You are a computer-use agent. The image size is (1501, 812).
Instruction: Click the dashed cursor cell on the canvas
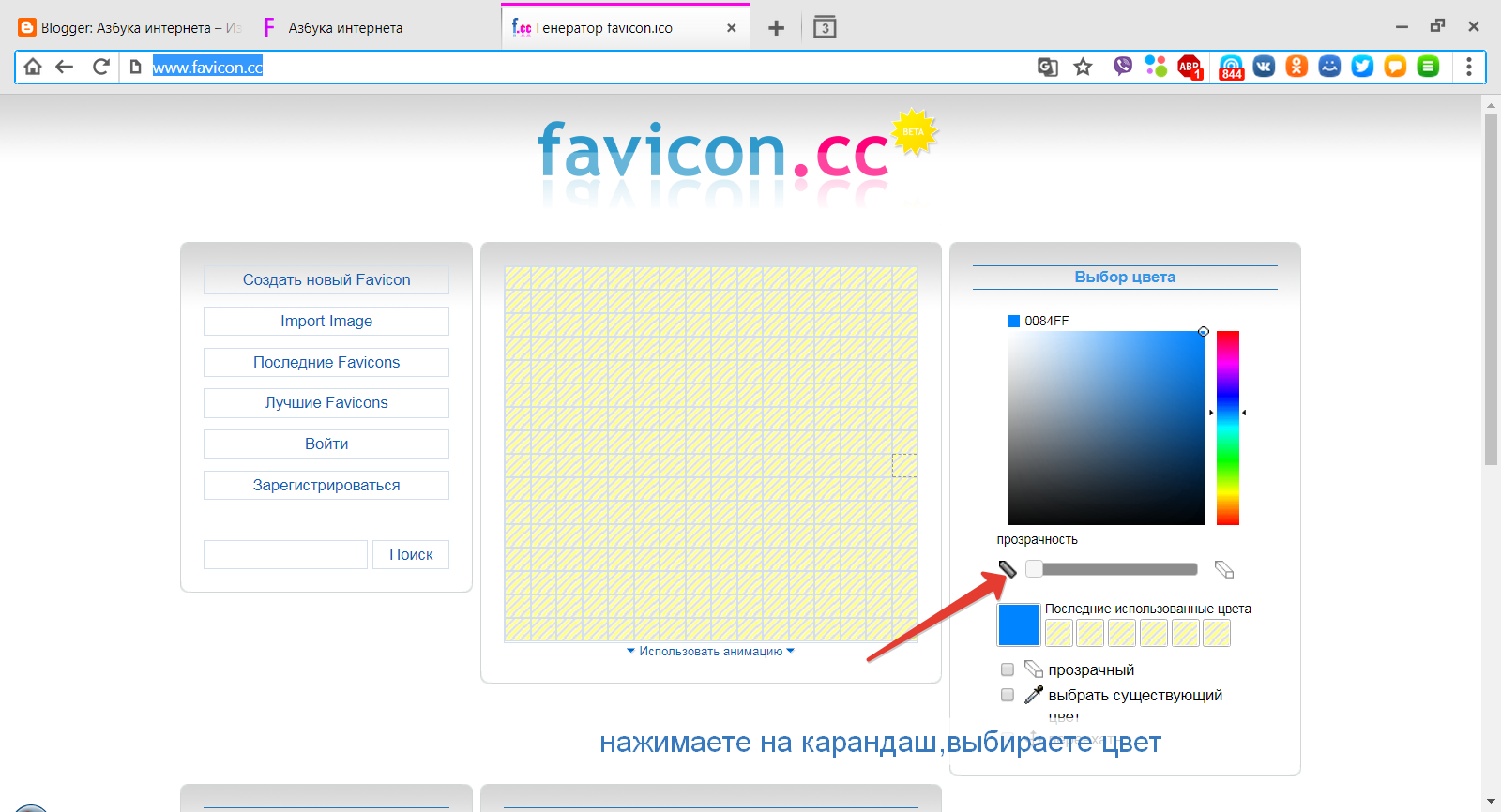904,465
